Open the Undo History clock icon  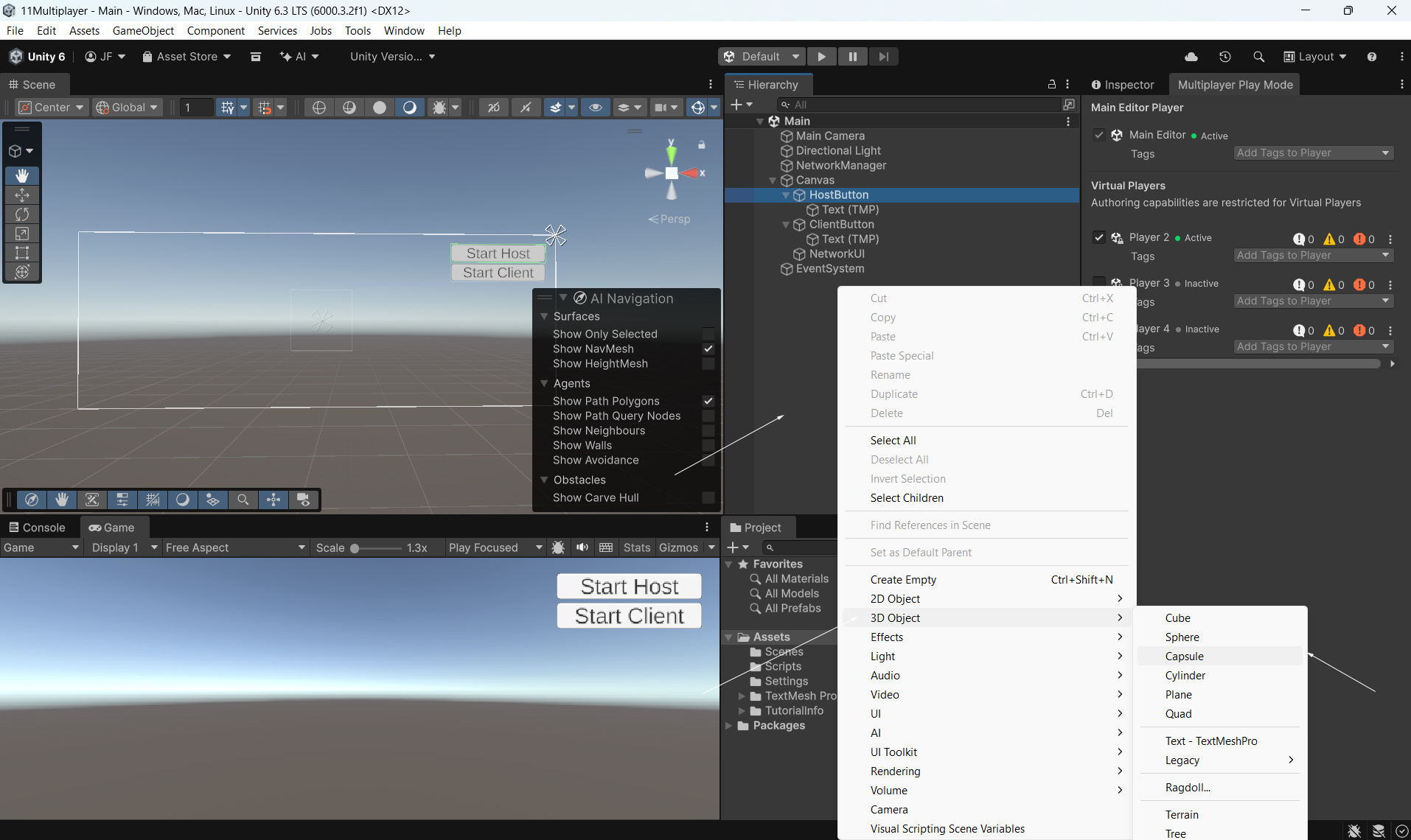tap(1224, 57)
